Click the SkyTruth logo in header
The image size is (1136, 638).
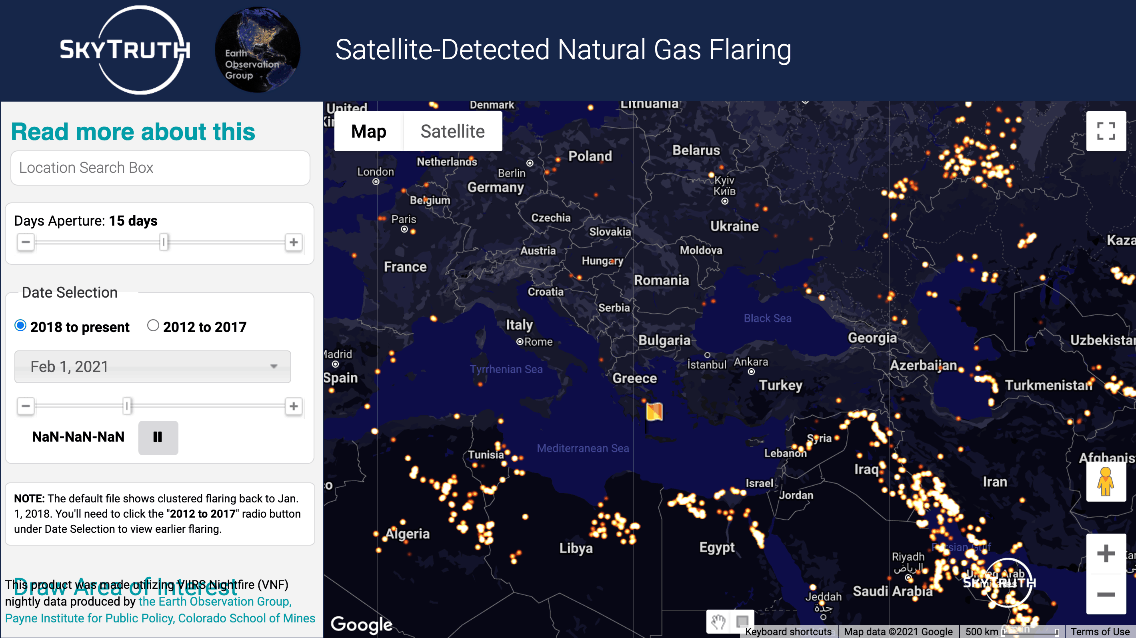125,49
